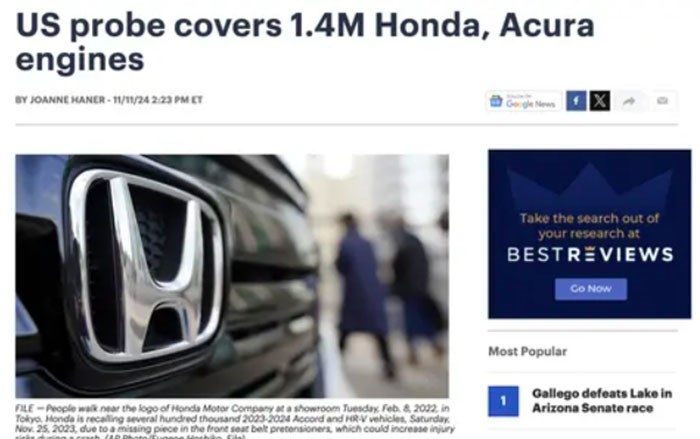
Task: Click the Google News logo icon
Action: tap(496, 101)
